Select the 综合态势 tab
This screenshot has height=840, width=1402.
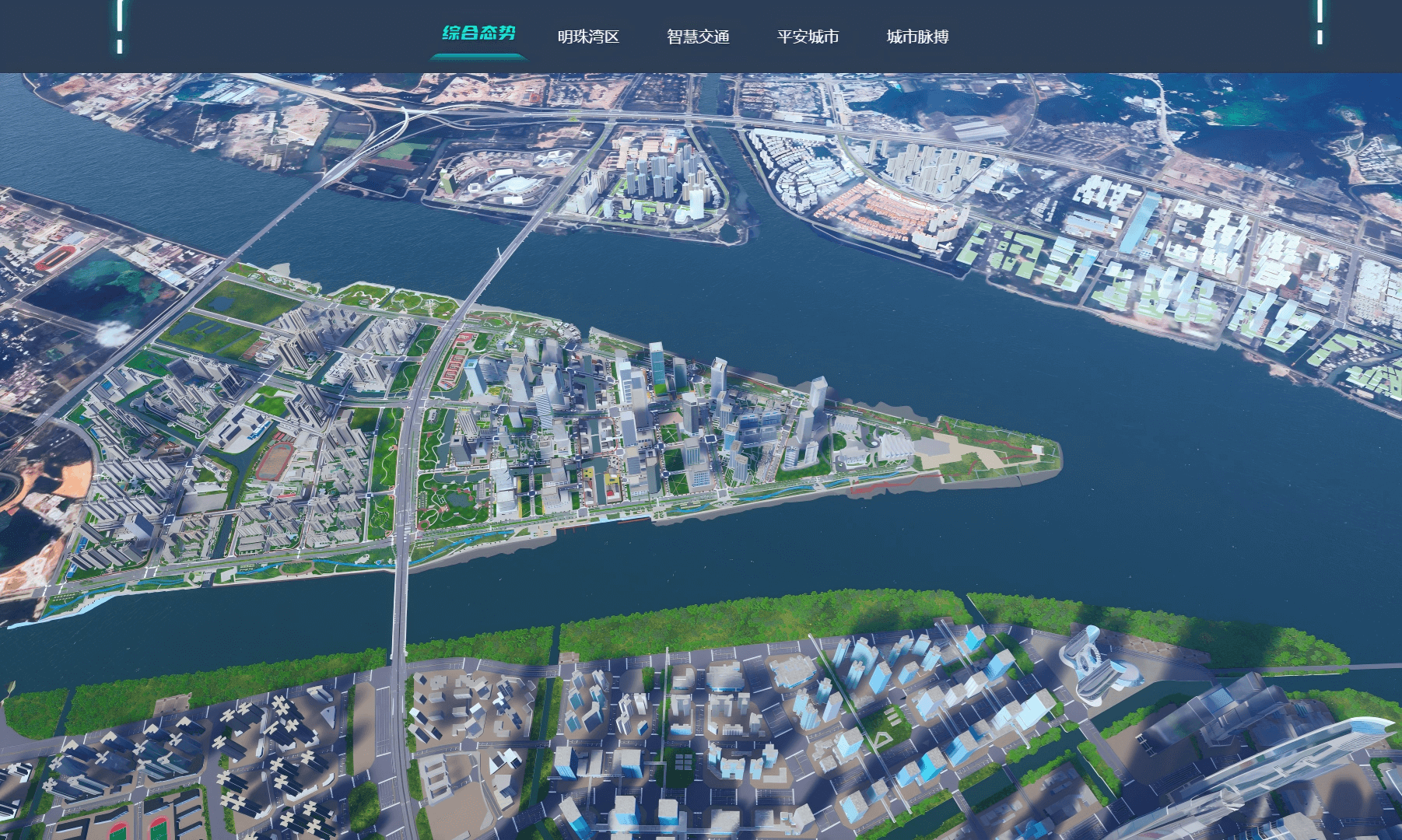pyautogui.click(x=478, y=33)
